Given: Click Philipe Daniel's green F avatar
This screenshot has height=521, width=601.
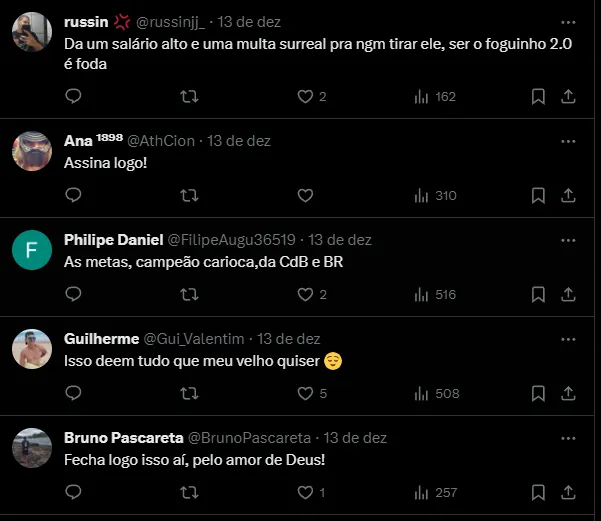Looking at the screenshot, I should tap(32, 251).
